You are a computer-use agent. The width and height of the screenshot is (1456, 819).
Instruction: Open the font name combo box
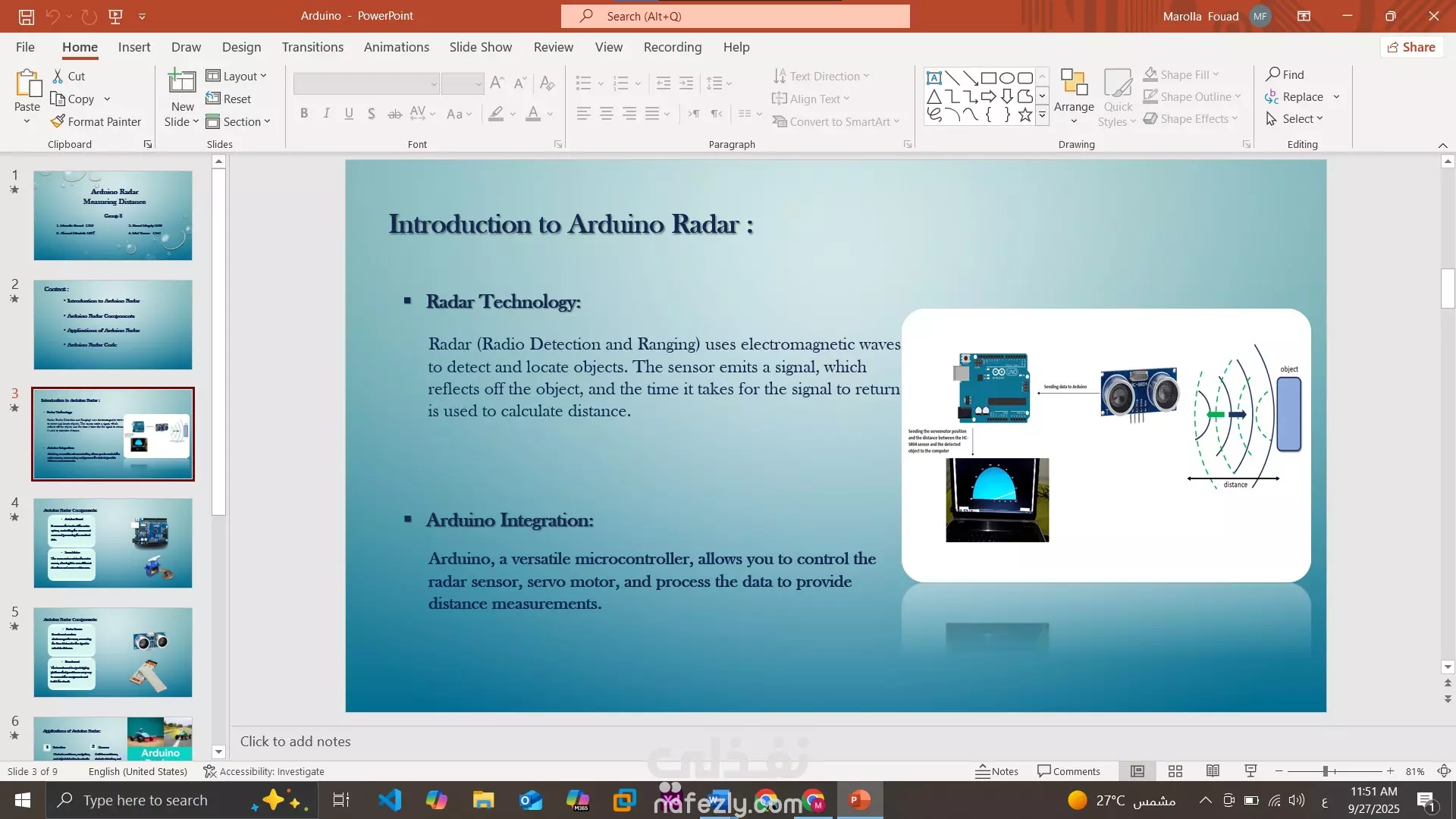(366, 83)
